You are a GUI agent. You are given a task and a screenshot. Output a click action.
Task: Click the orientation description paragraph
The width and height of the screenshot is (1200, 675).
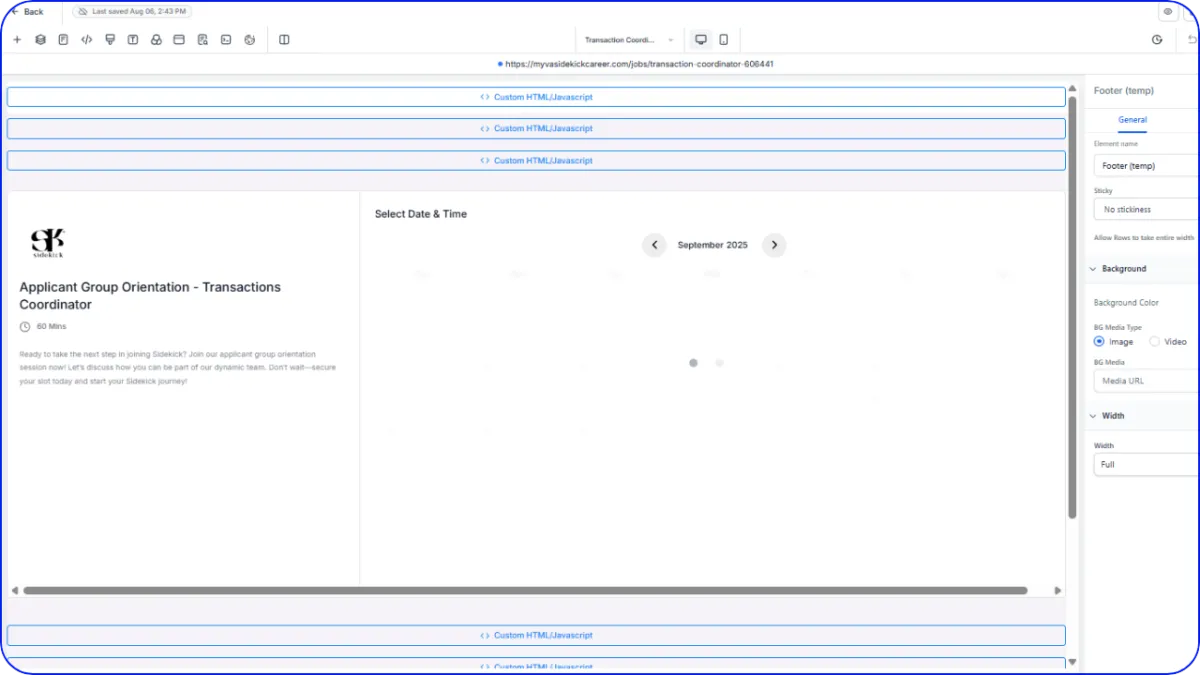point(177,367)
